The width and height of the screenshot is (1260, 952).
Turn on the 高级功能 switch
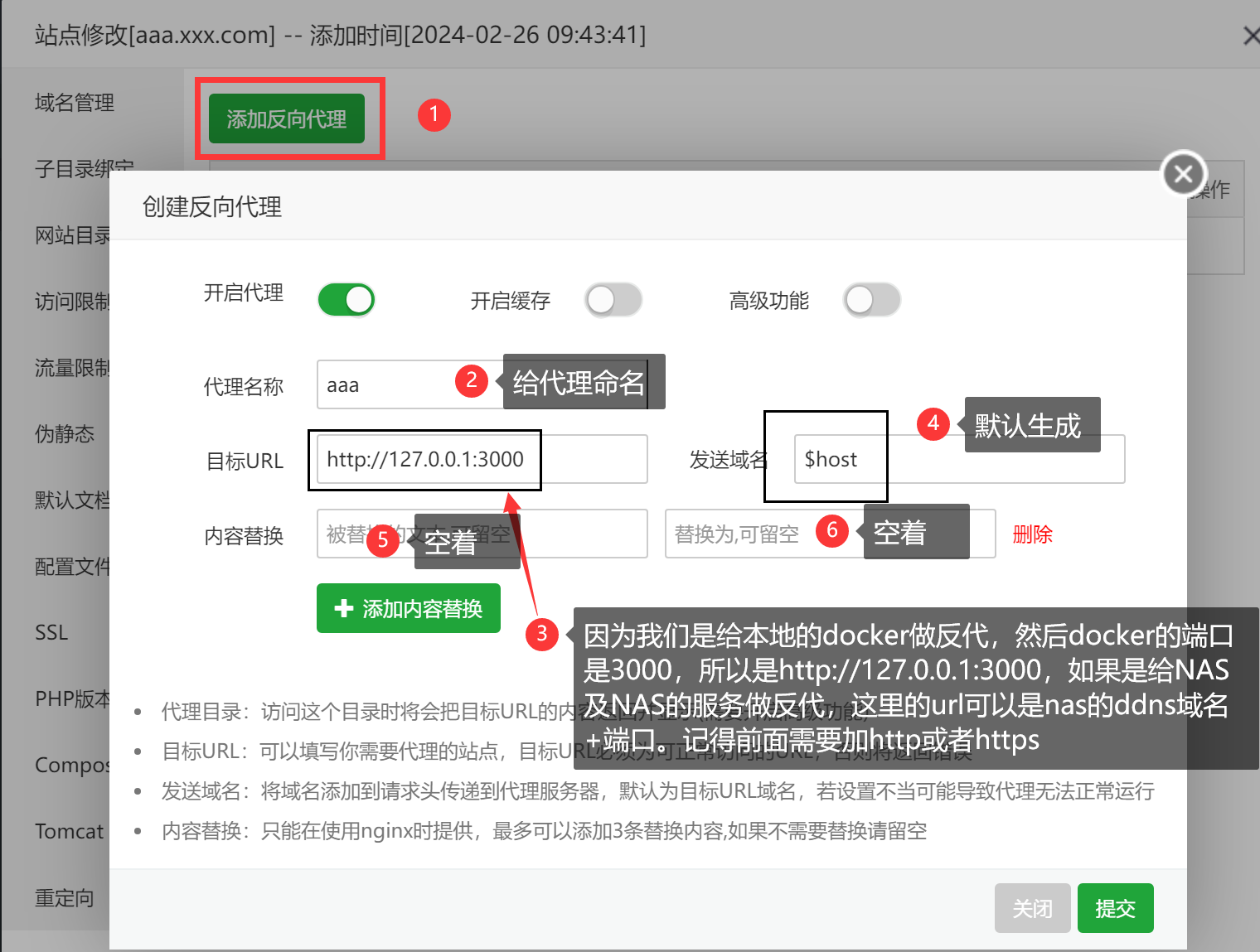872,300
